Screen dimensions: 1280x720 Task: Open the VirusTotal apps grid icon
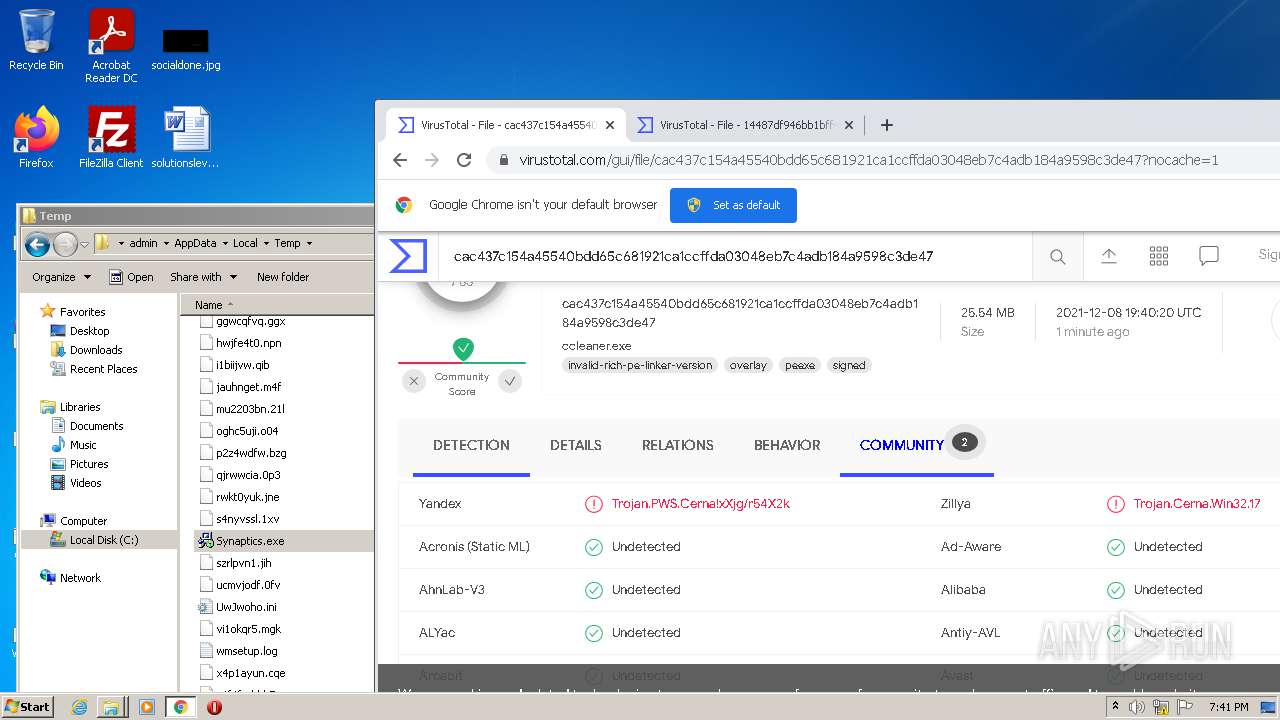1159,256
